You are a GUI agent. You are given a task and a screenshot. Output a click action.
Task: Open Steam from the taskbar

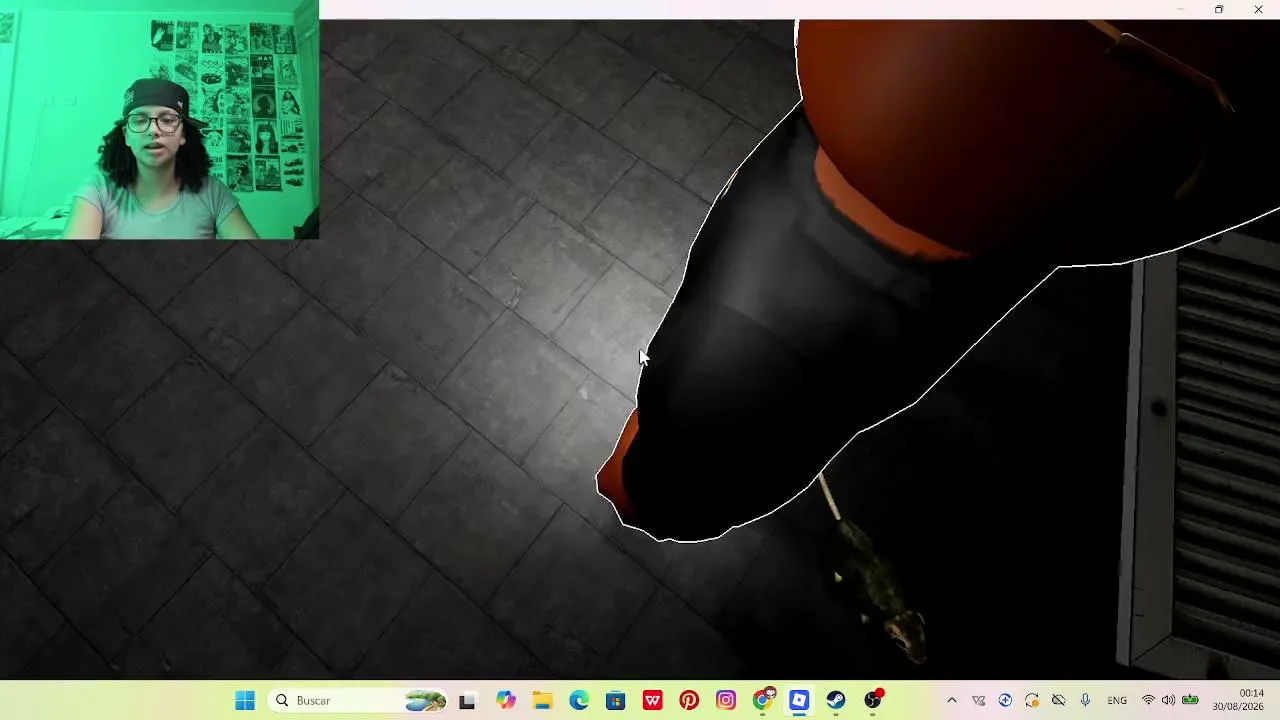click(x=836, y=700)
